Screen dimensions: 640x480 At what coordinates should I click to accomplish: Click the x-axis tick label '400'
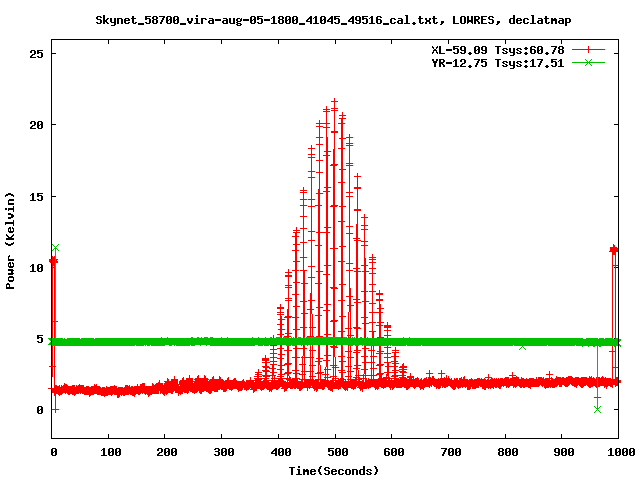coord(281,452)
